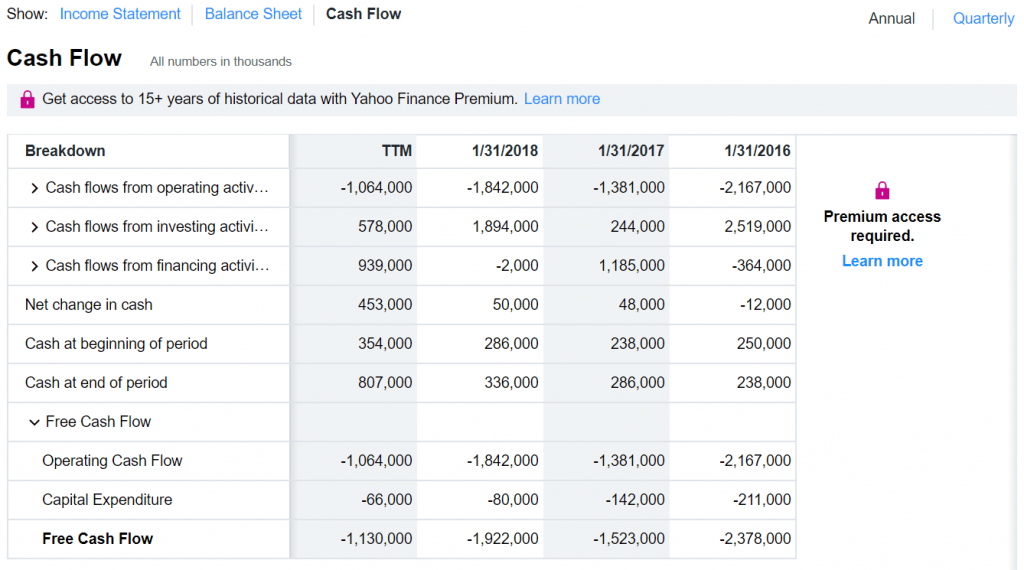This screenshot has height=570, width=1024.
Task: Click Learn more under Premium access required
Action: tap(882, 261)
